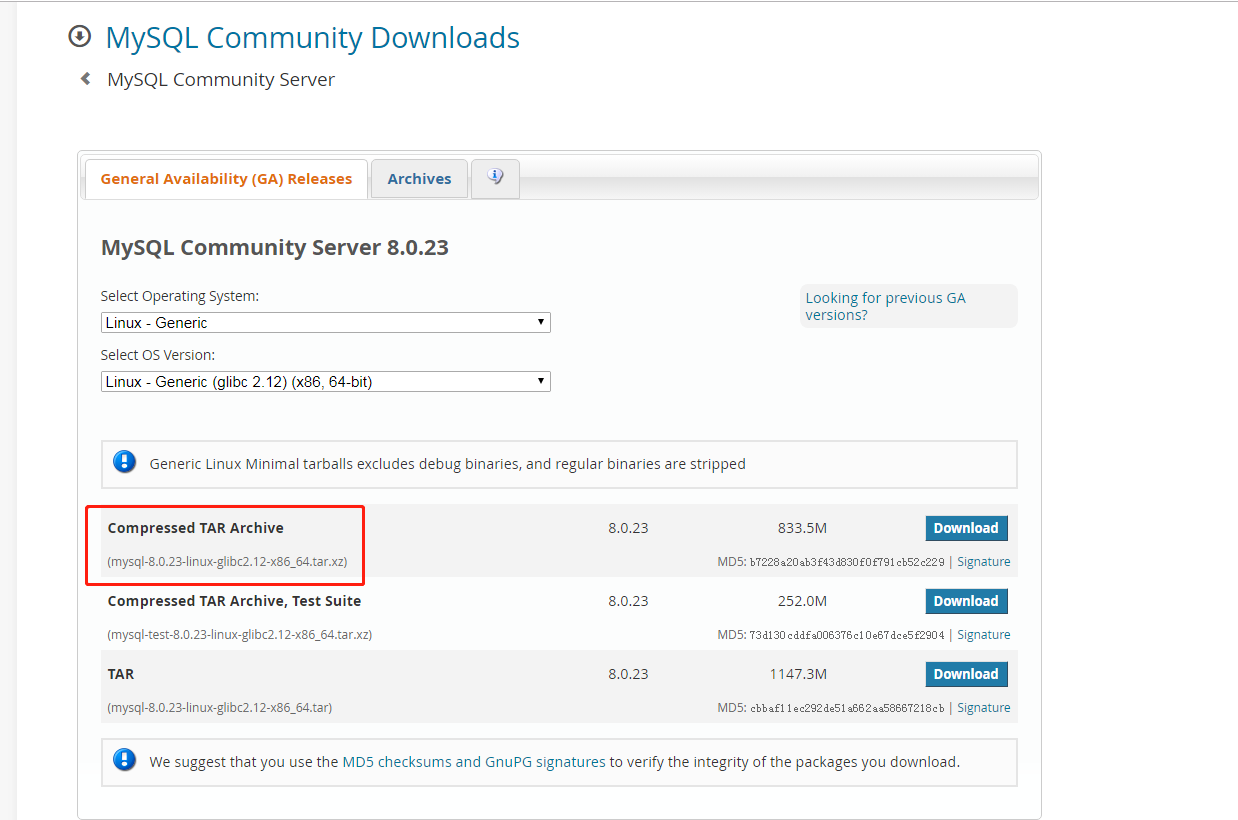Open Signature link for Compressed TAR Archive
1238x820 pixels.
[984, 562]
